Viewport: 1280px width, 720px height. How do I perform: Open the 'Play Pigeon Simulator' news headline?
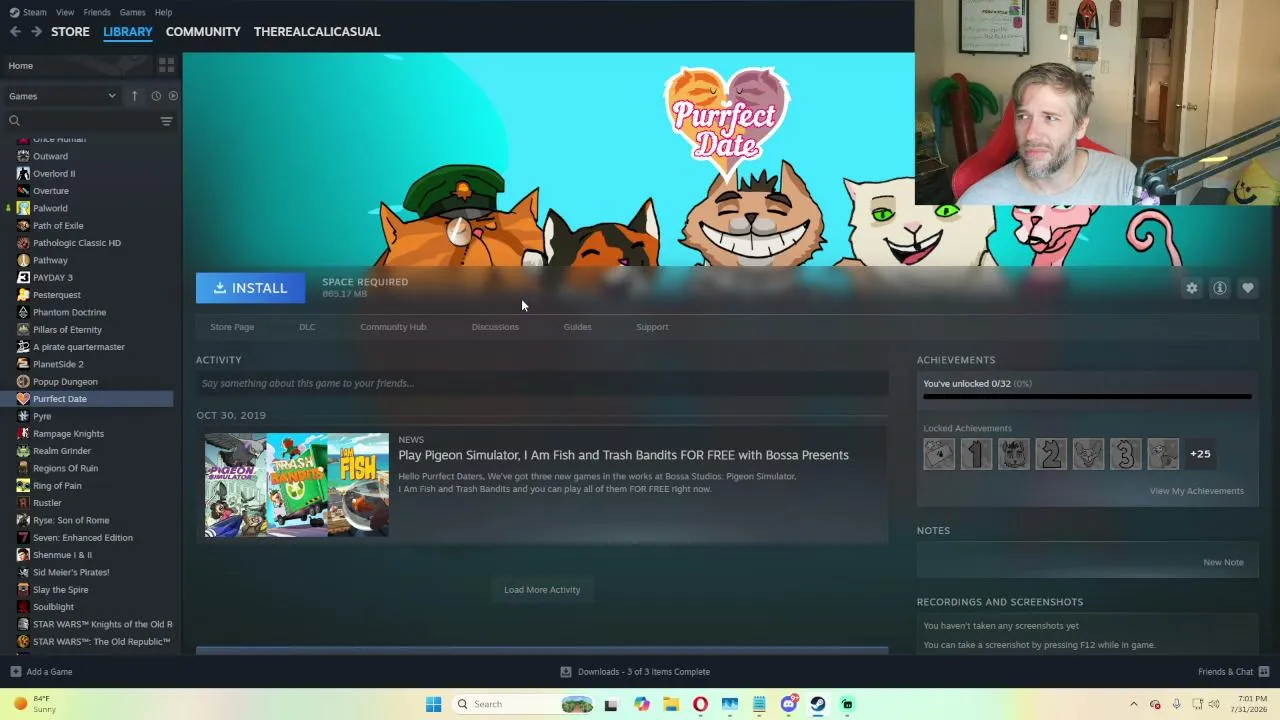point(623,455)
